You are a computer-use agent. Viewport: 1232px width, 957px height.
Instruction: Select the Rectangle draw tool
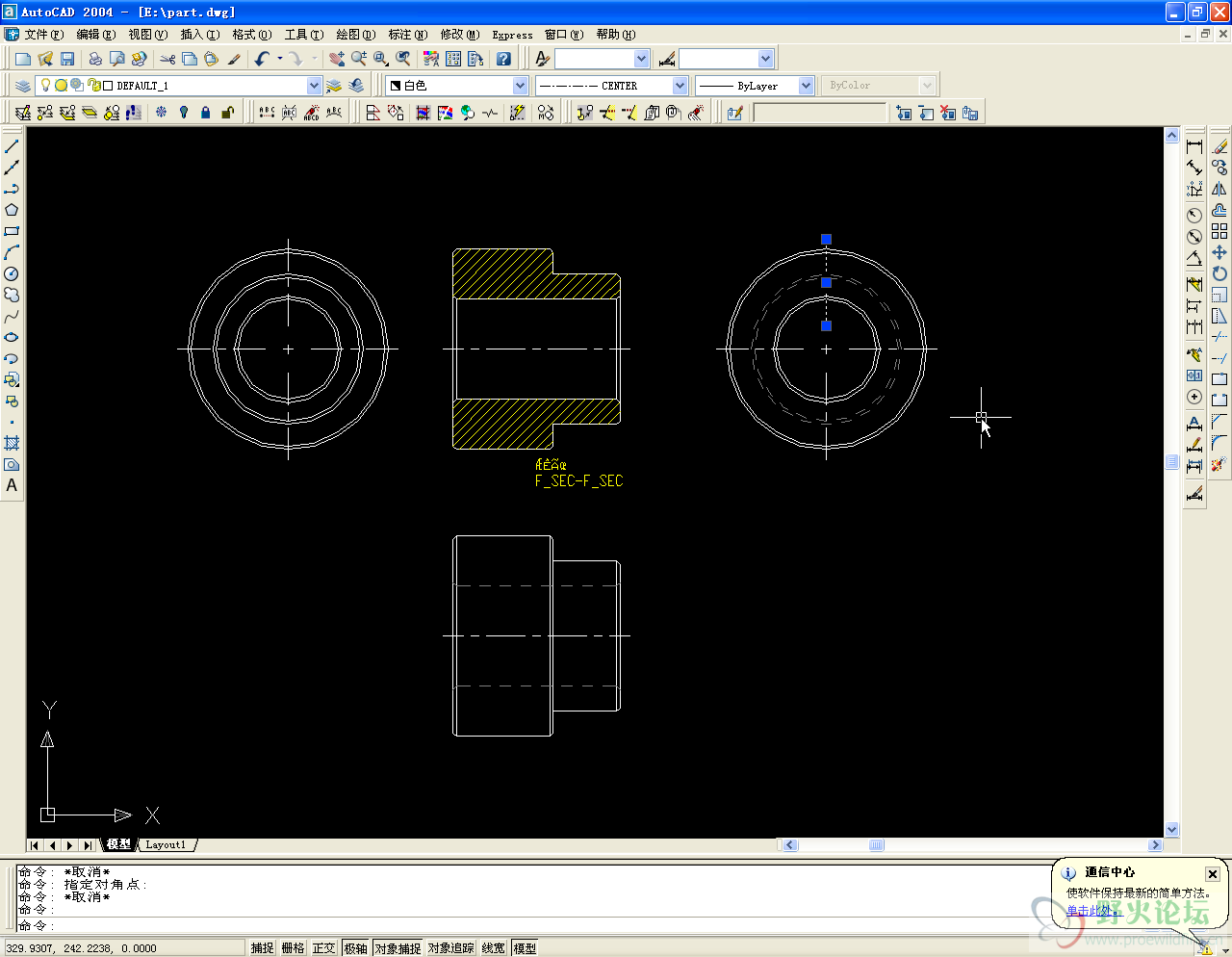12,231
